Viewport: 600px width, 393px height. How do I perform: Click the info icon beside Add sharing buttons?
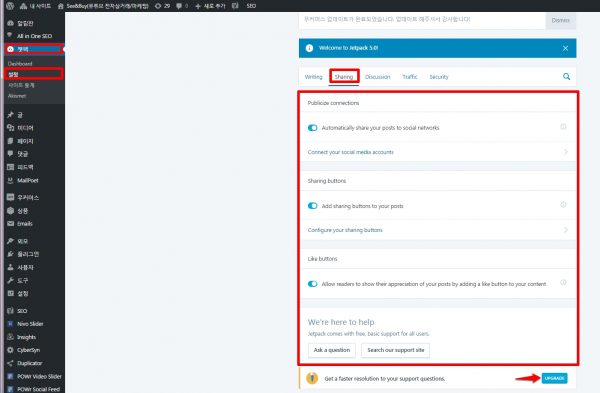point(563,205)
